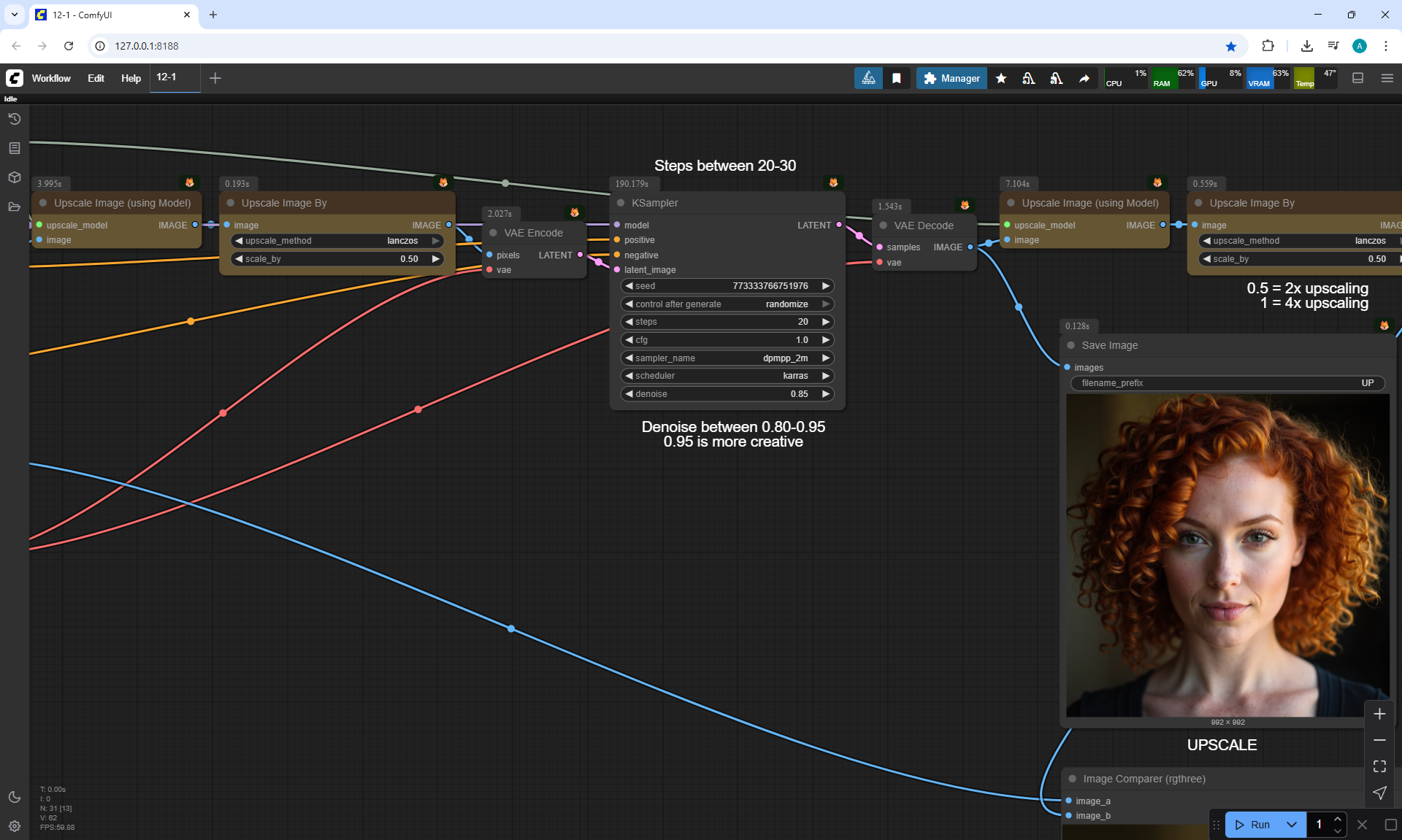Open the scheduler karras dropdown
The height and width of the screenshot is (840, 1402).
727,376
